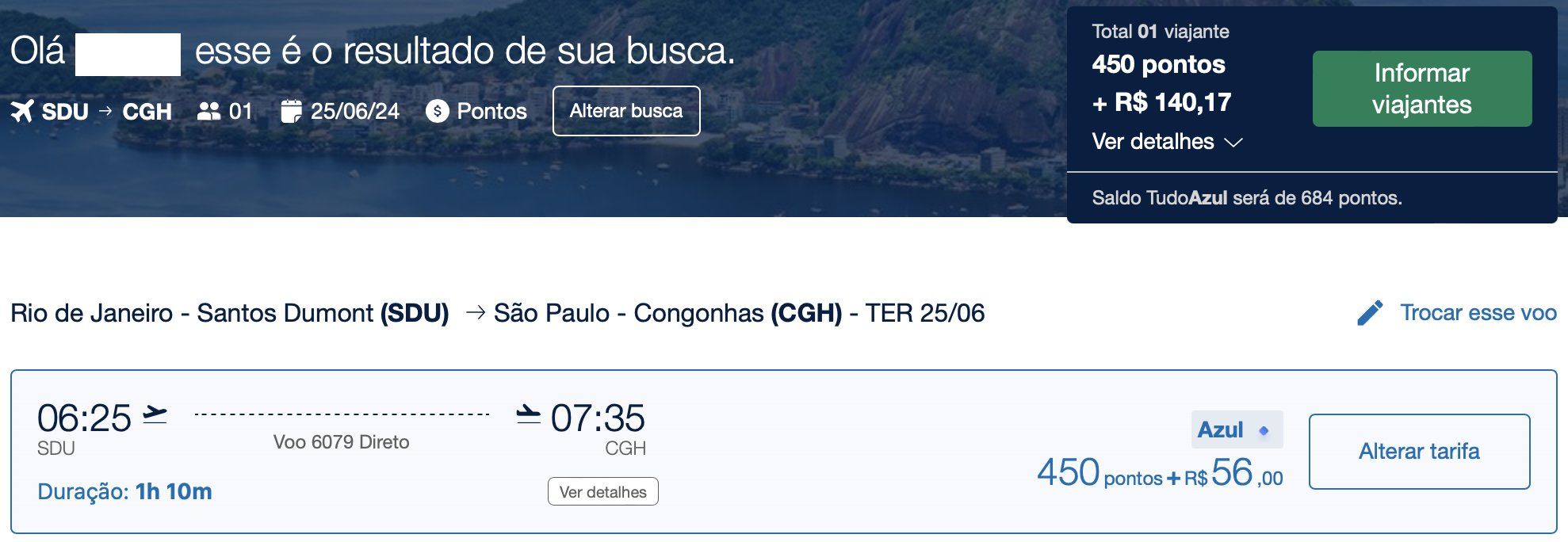1568x542 pixels.
Task: Click the chevron arrow beside Ver detalhes
Action: pos(1233,143)
